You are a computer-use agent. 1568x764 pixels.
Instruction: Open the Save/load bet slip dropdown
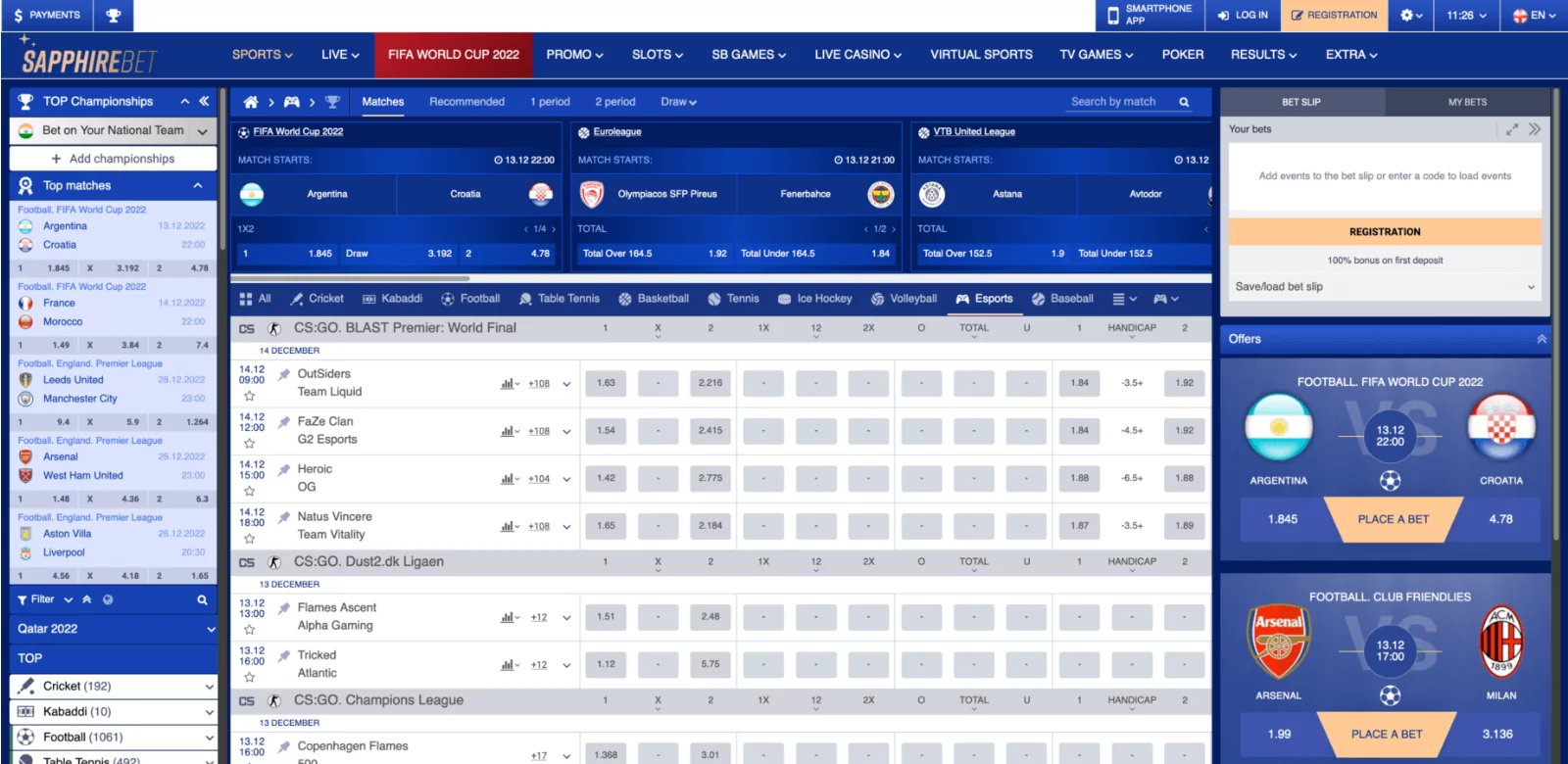click(1385, 287)
